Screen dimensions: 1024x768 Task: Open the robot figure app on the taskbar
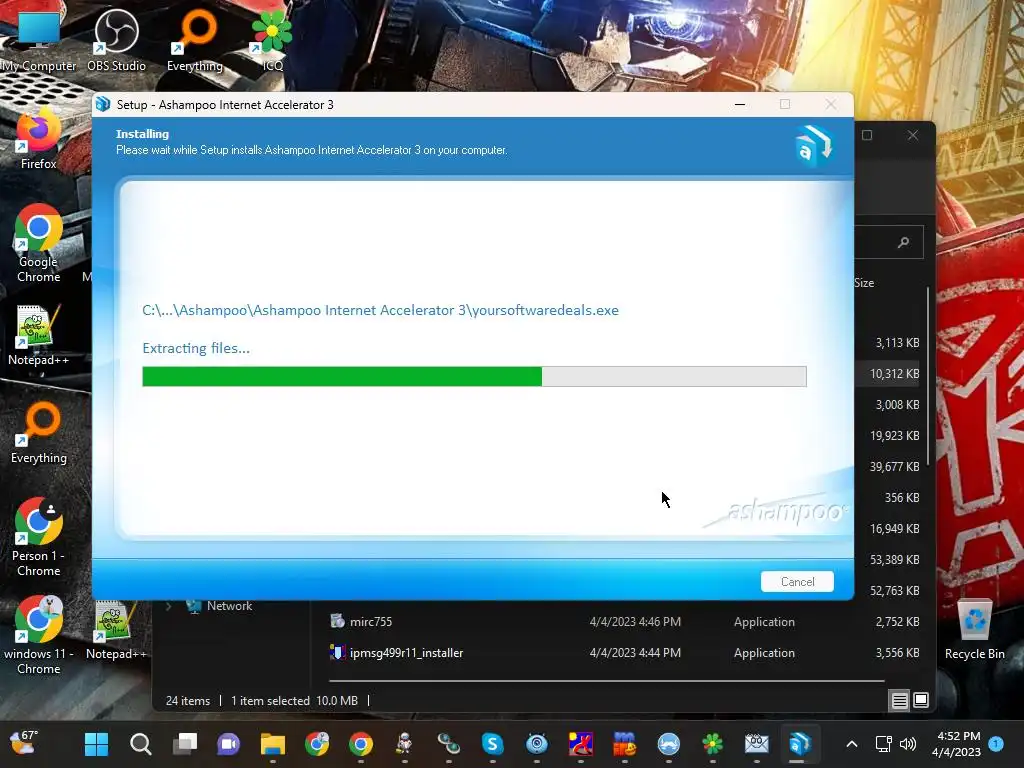[404, 744]
